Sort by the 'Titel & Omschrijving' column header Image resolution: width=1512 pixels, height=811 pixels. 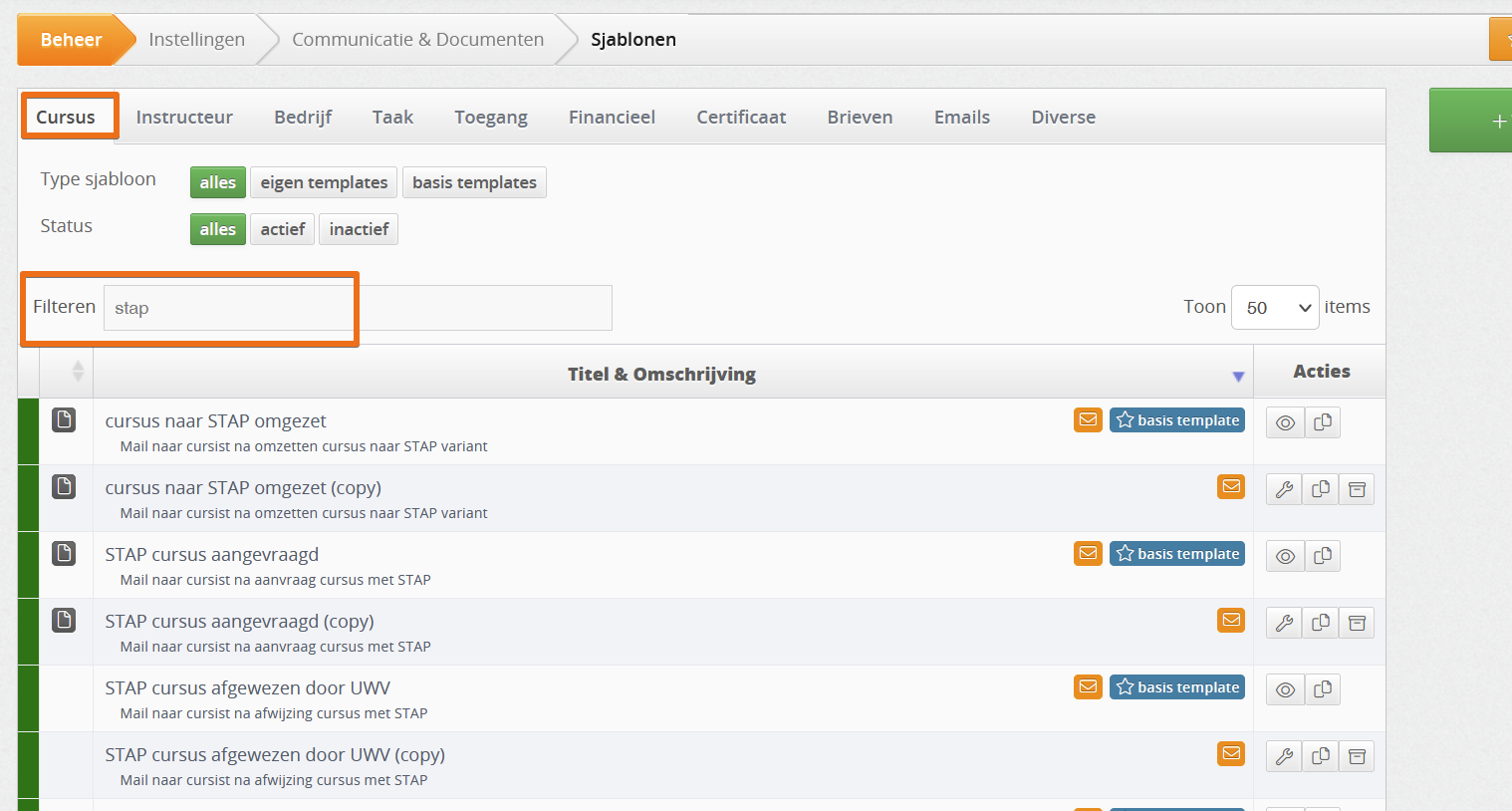point(661,375)
